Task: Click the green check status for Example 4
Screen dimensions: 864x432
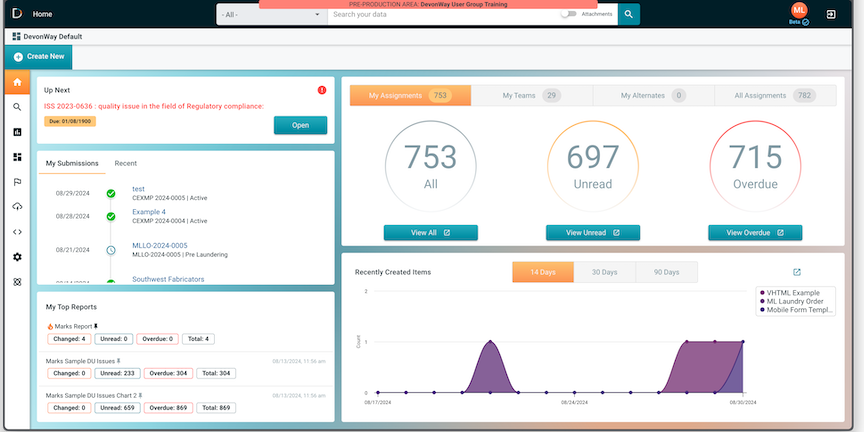Action: (111, 217)
